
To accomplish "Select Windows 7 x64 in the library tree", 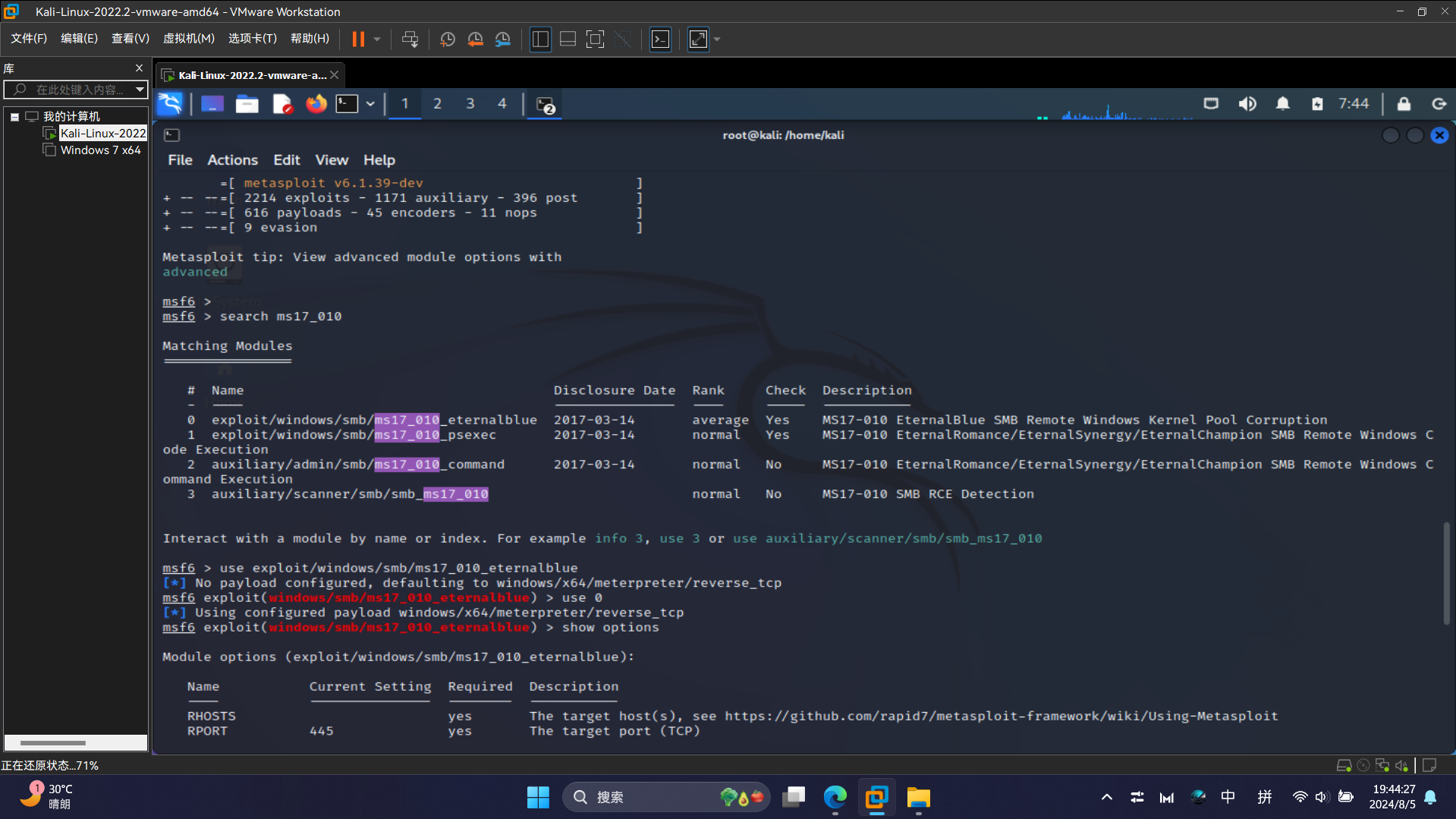I will pyautogui.click(x=100, y=150).
